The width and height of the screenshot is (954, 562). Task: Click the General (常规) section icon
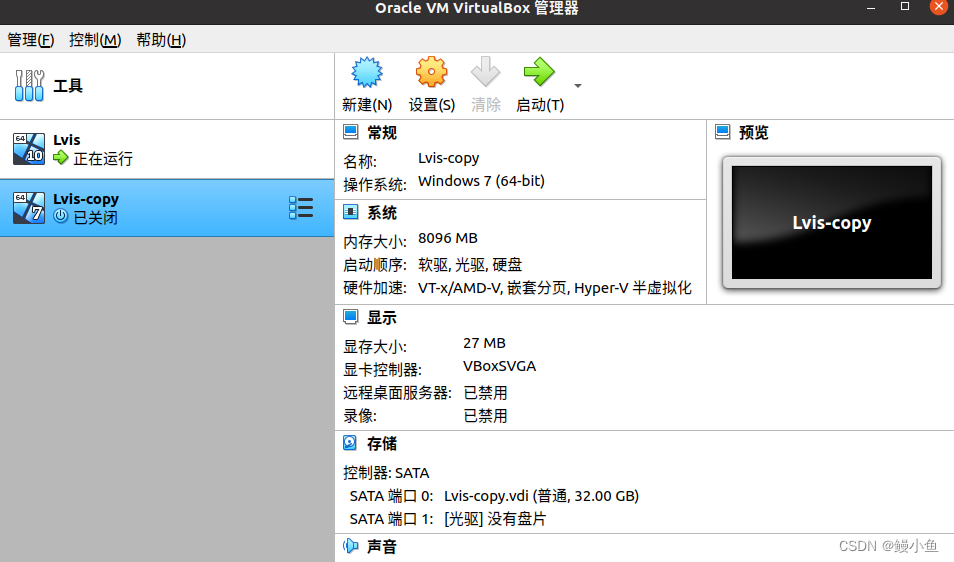(350, 132)
